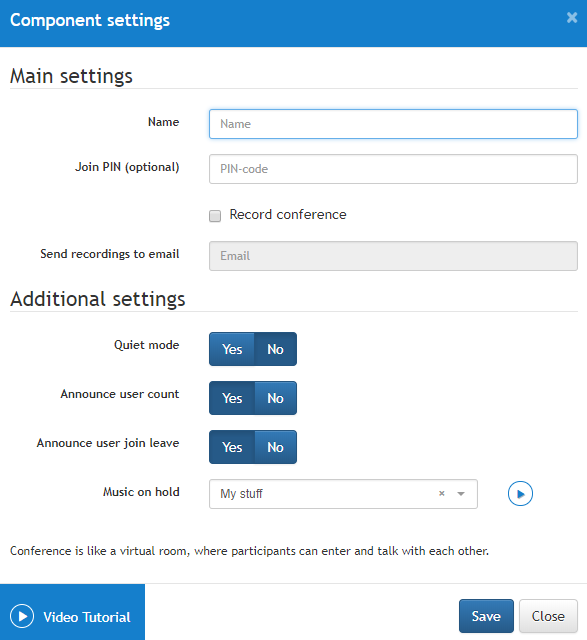
Task: Open the Music on hold dropdown arrow
Action: 461,494
